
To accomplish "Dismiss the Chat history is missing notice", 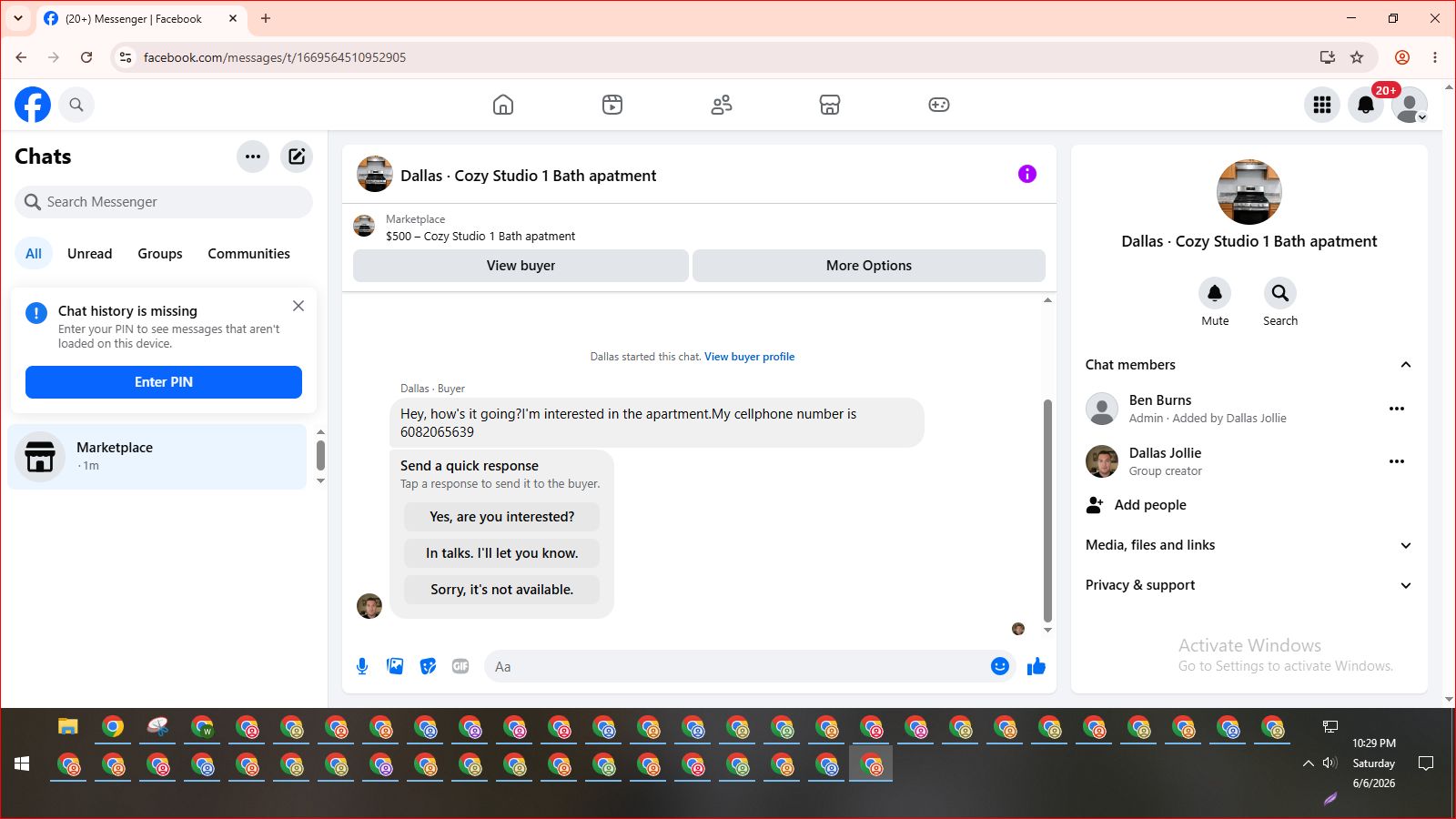I will pos(298,306).
